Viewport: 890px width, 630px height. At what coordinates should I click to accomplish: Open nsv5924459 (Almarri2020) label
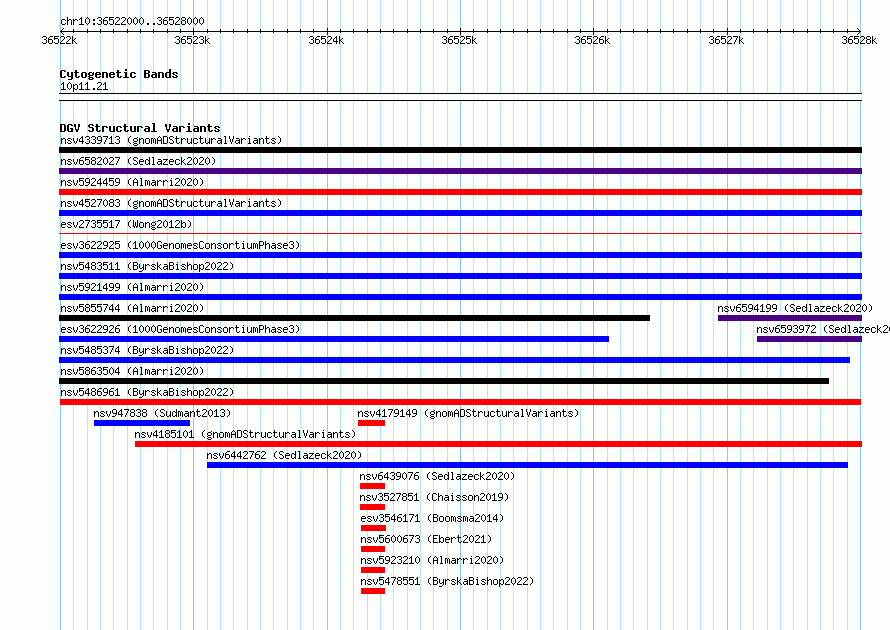(x=132, y=182)
